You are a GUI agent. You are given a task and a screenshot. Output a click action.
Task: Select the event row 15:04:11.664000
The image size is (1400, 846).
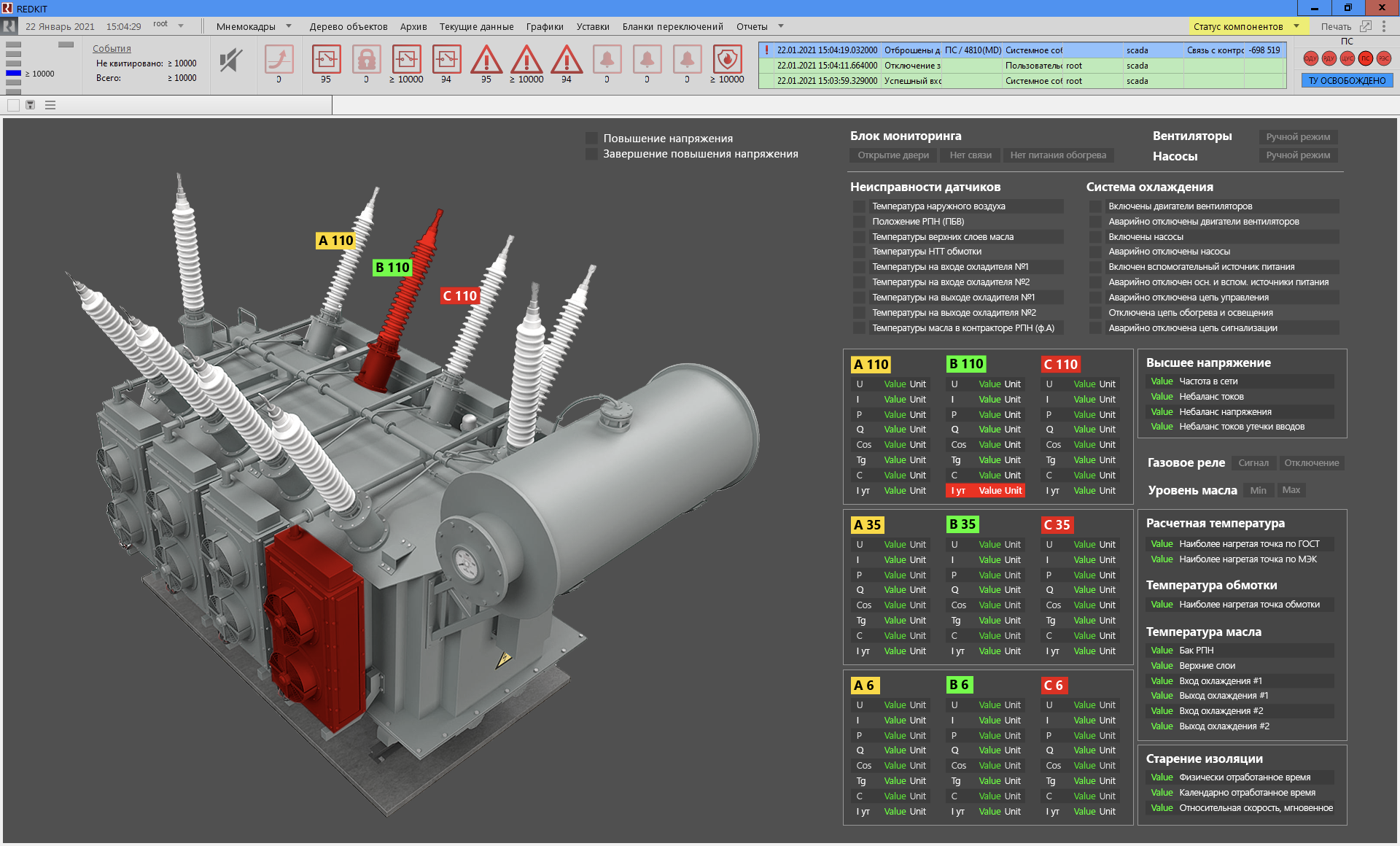(1022, 66)
